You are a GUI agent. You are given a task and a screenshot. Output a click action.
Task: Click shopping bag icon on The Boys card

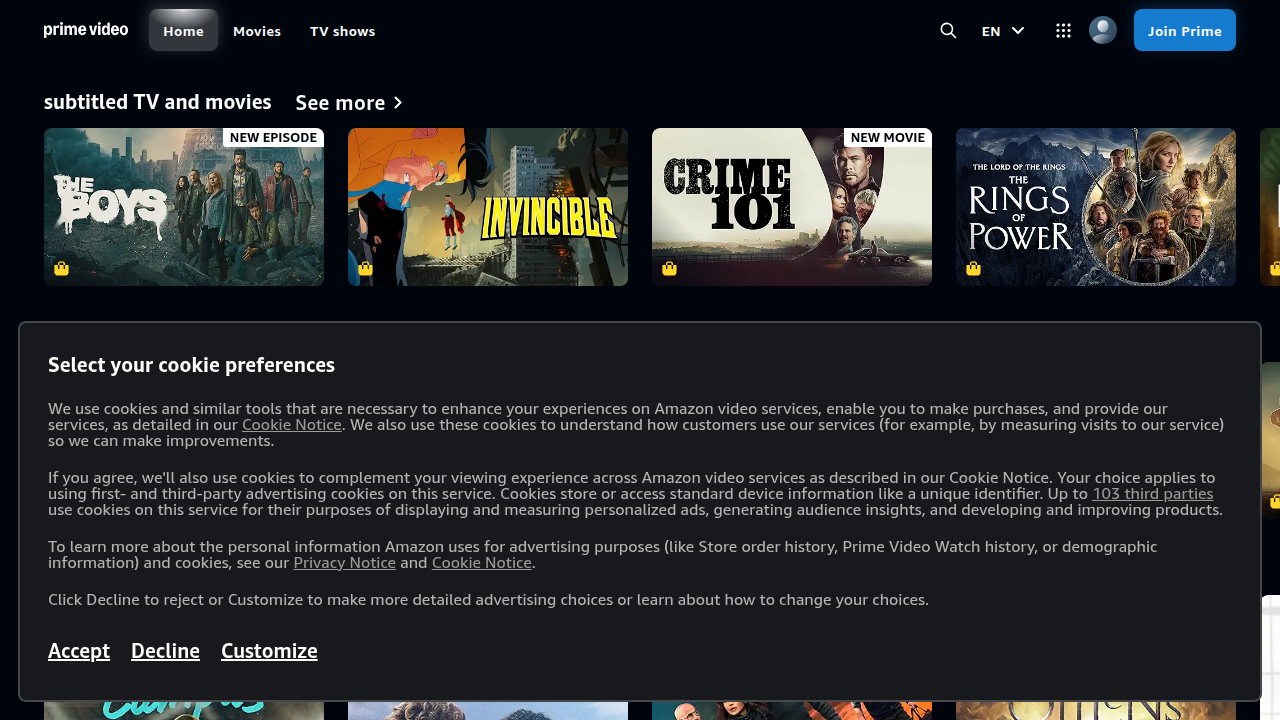coord(62,268)
